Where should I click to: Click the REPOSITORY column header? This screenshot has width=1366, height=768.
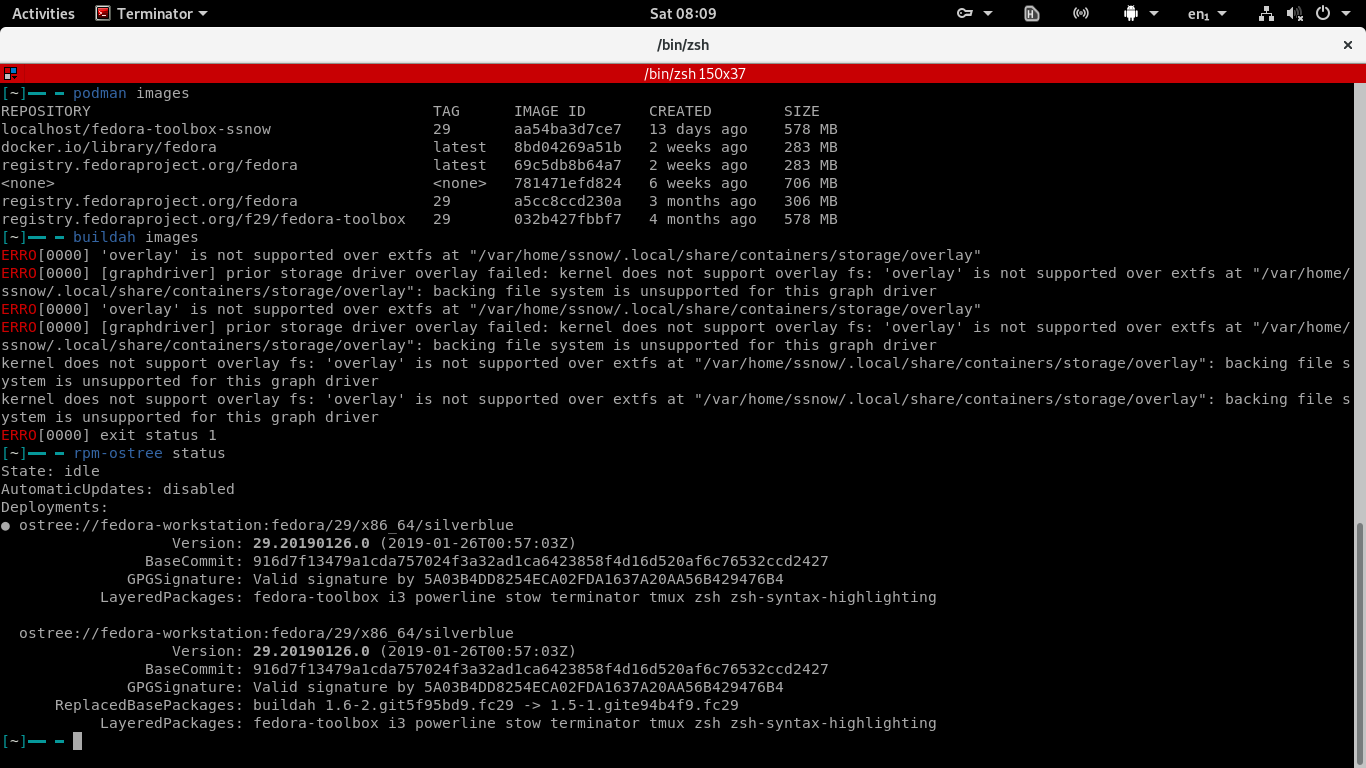click(x=46, y=111)
